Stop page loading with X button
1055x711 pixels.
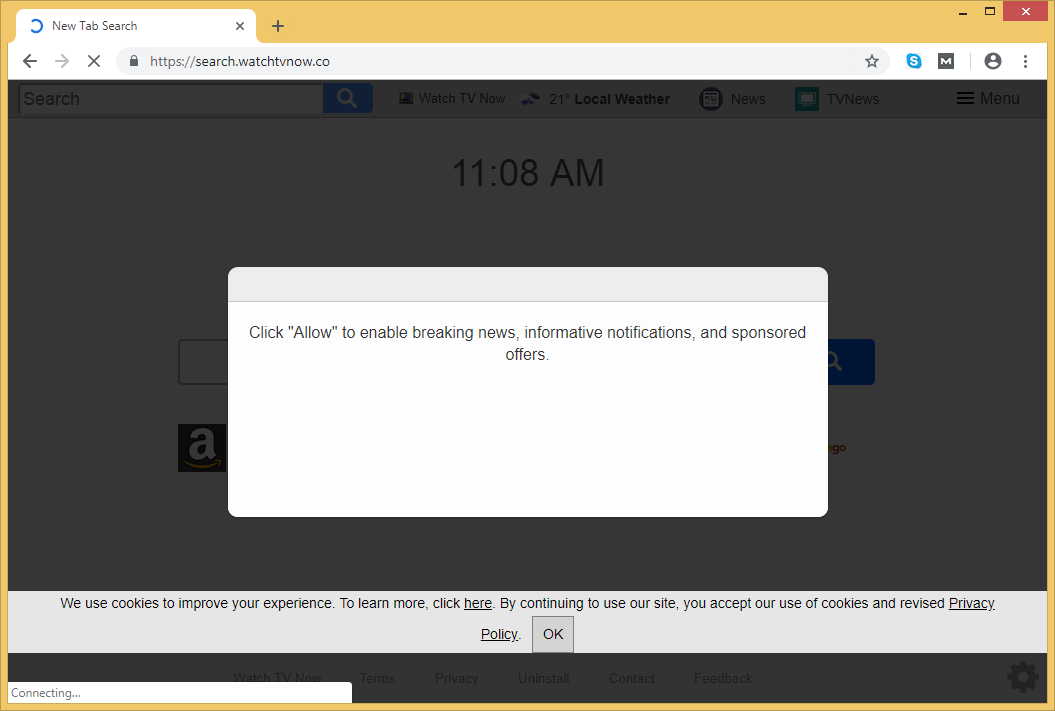[94, 61]
